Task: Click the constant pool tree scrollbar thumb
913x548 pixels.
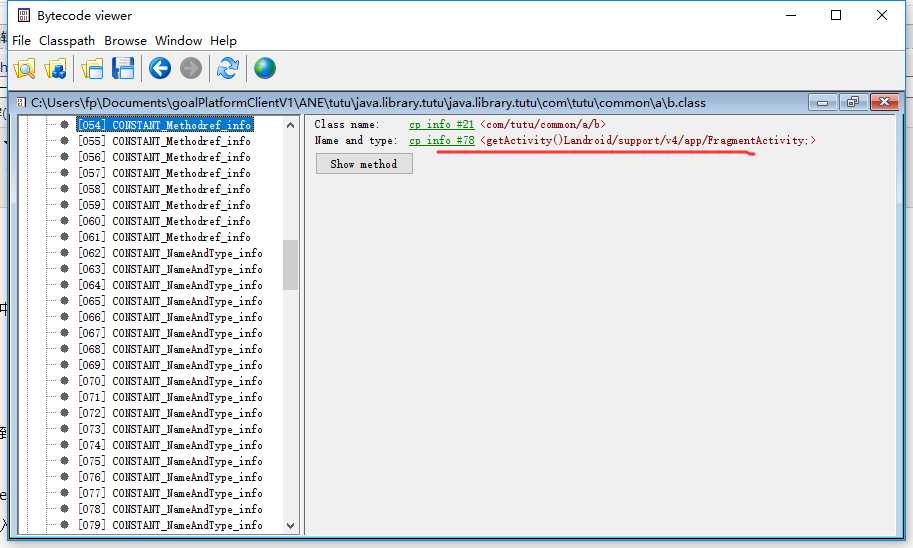Action: 291,265
